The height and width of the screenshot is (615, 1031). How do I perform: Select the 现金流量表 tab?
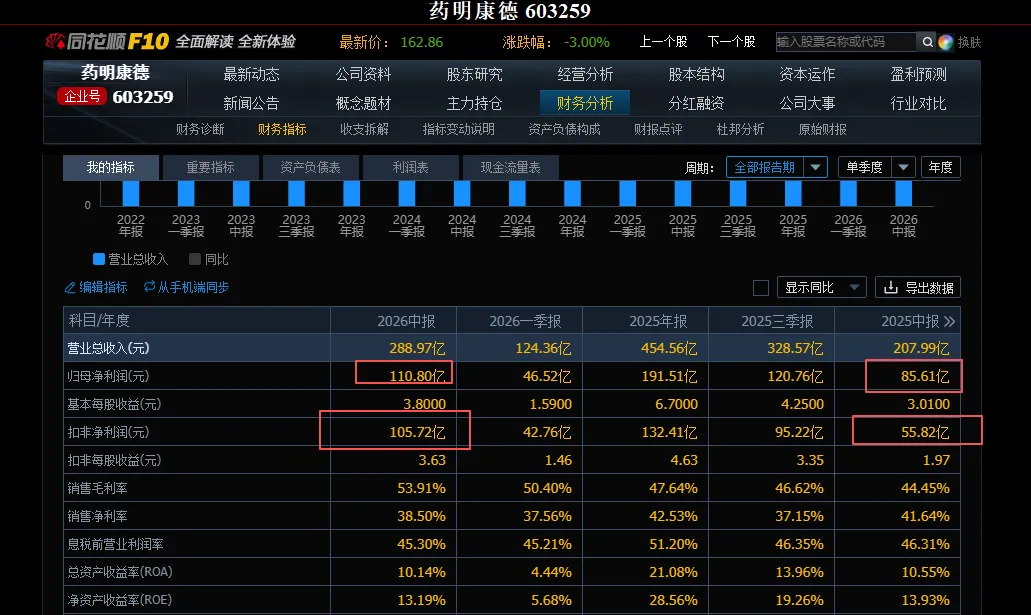coord(510,168)
